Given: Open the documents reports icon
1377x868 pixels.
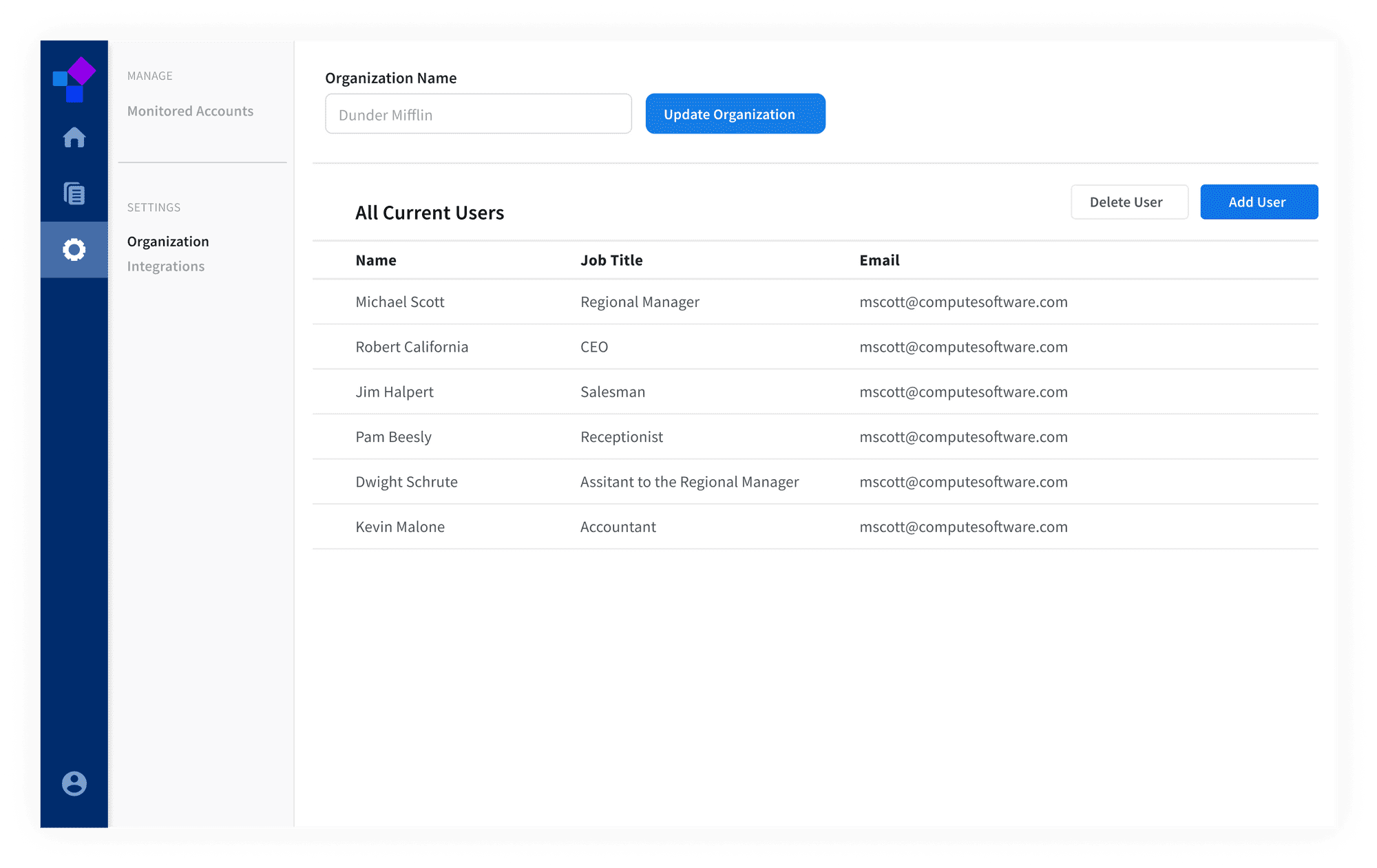Looking at the screenshot, I should click(x=74, y=193).
